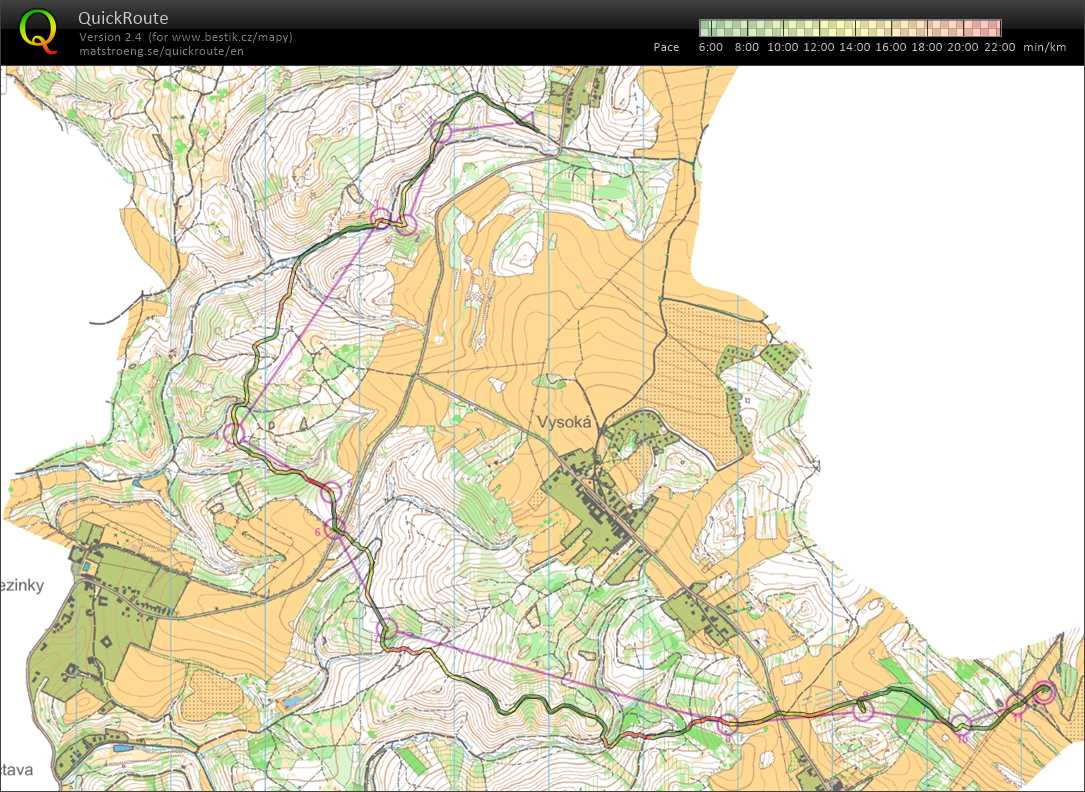Click the finish double-circle at route end
Image resolution: width=1085 pixels, height=792 pixels.
coord(1044,692)
